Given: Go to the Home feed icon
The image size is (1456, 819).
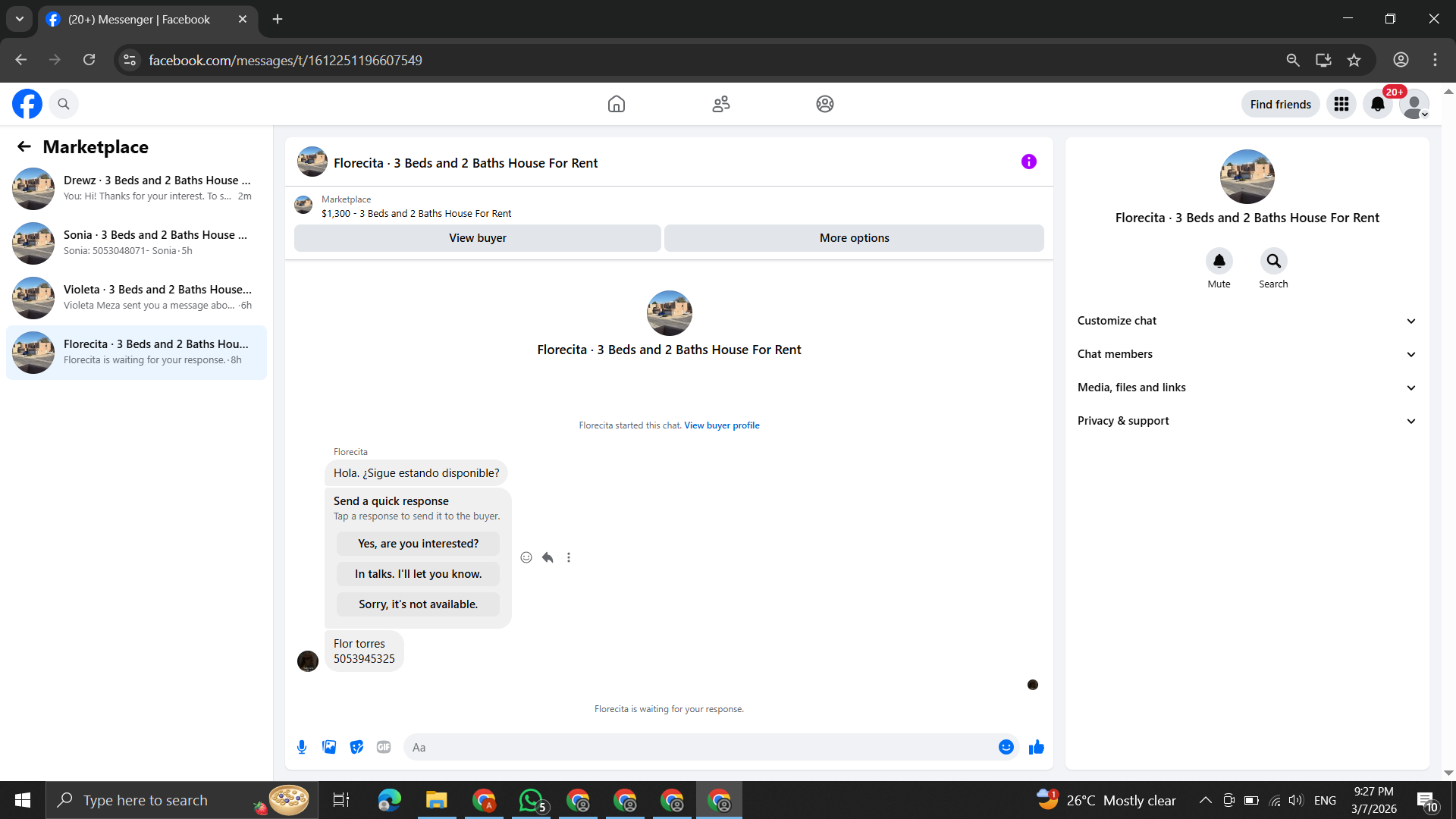Looking at the screenshot, I should pyautogui.click(x=617, y=104).
